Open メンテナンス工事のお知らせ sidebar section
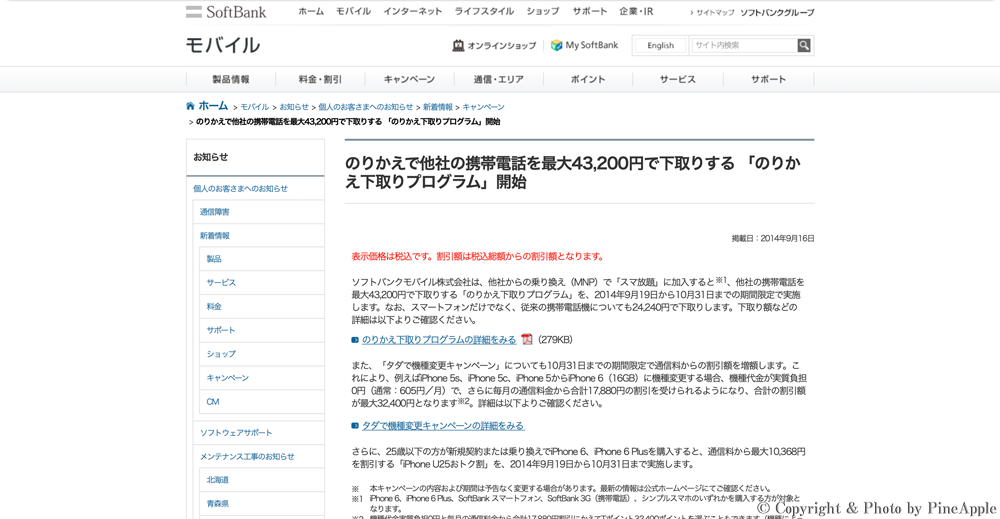Screen dimensions: 1000x519 [x=247, y=457]
